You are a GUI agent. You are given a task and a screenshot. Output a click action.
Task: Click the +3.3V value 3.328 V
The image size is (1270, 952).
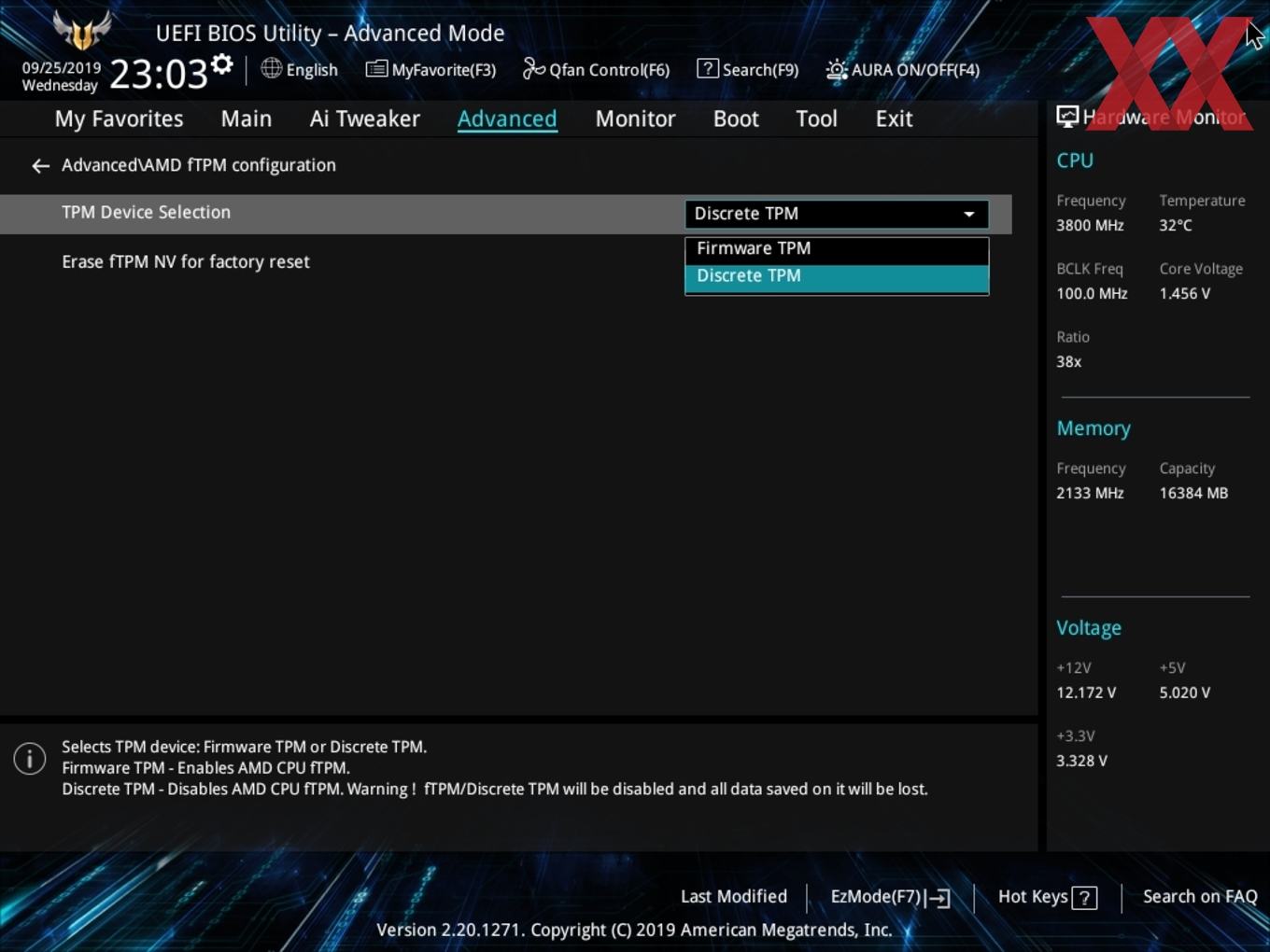coord(1081,762)
